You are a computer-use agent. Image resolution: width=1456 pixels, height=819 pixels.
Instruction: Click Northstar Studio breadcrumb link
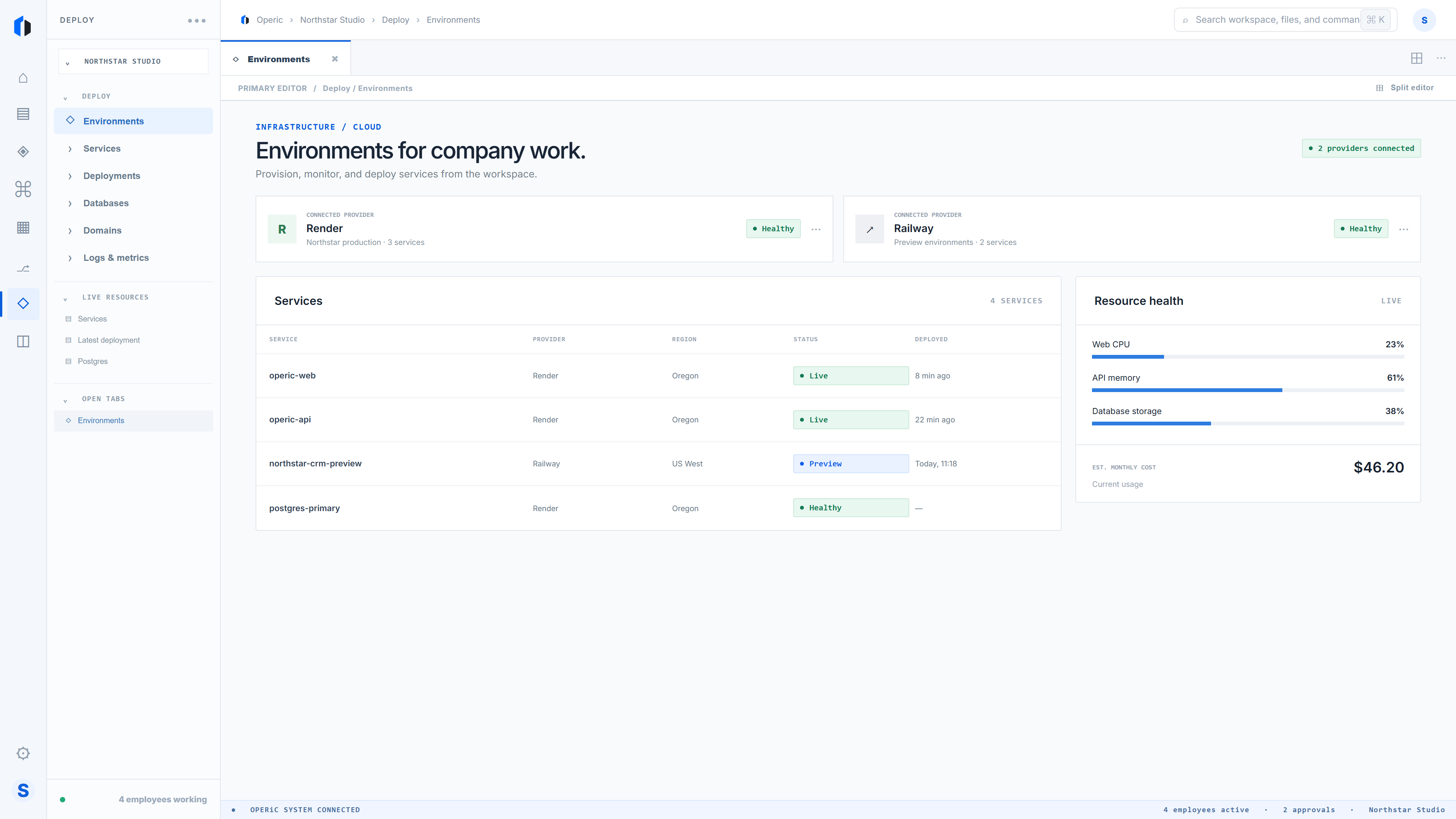pos(333,20)
